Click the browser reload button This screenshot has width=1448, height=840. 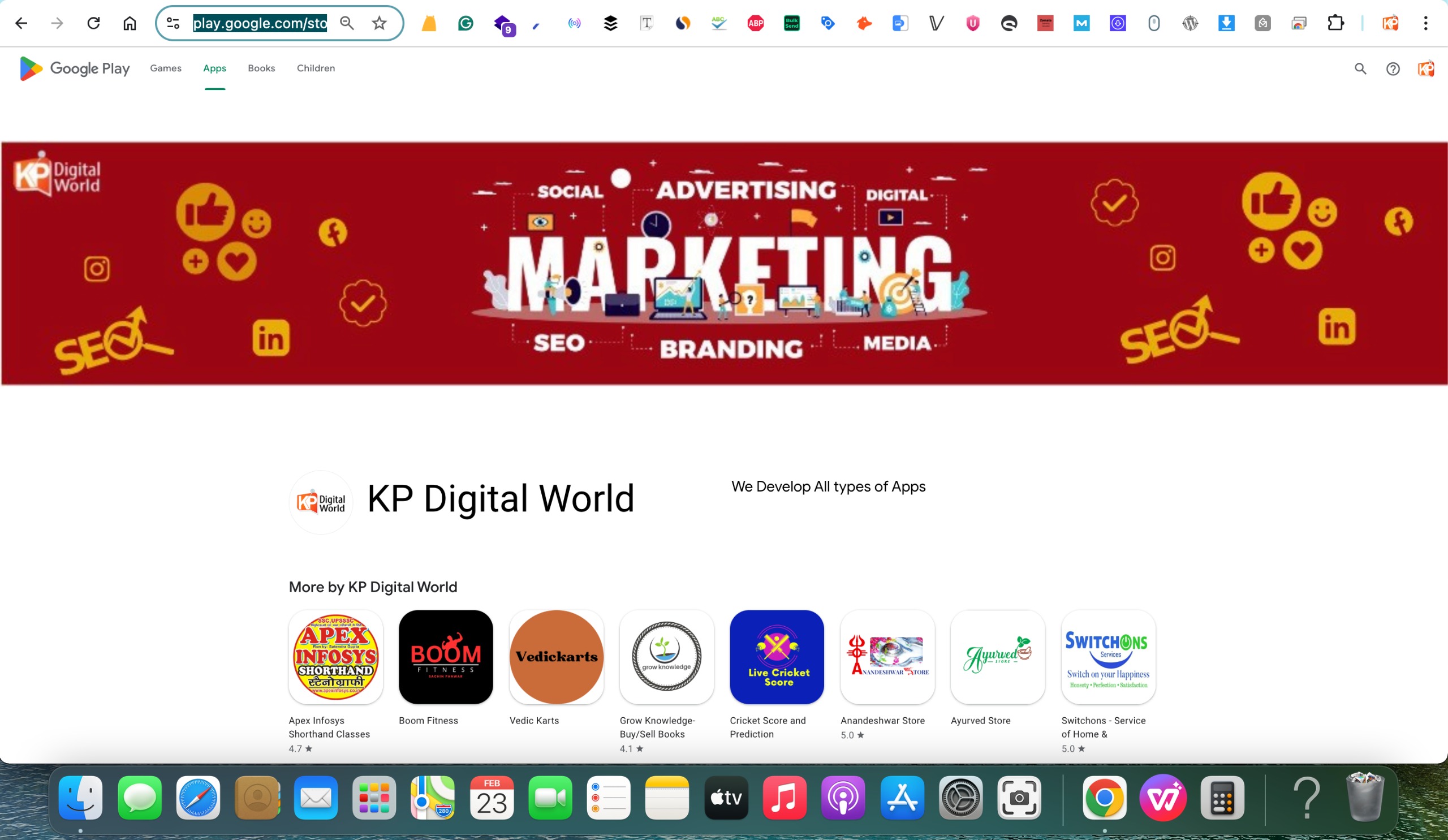93,23
